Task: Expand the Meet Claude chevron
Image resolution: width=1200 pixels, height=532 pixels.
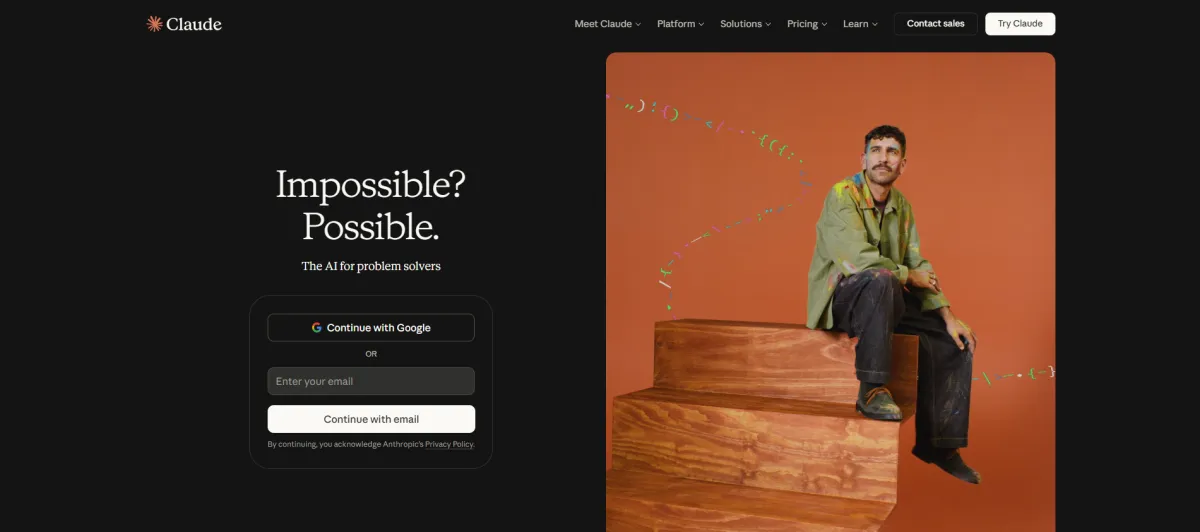Action: 638,24
